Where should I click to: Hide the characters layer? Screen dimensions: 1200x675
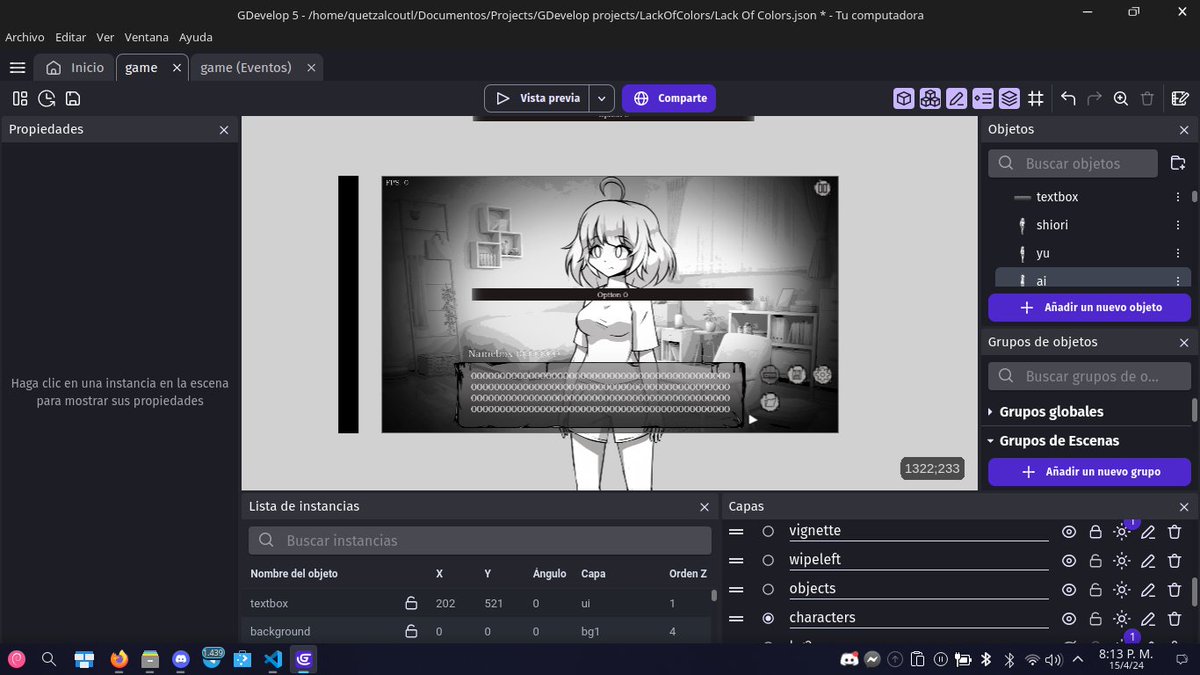pos(1069,618)
